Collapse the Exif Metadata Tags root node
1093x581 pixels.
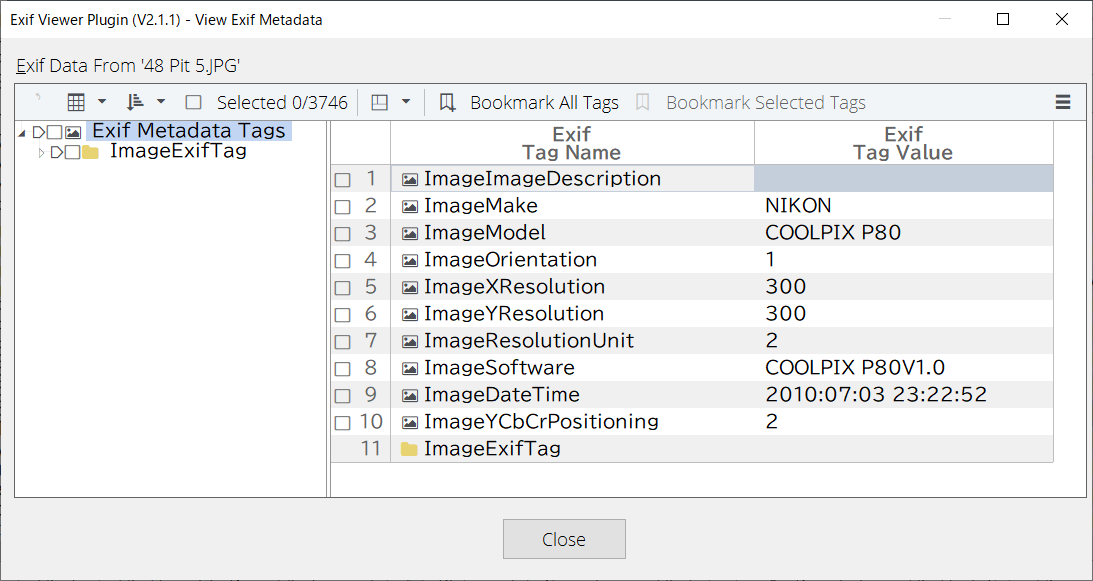(x=23, y=133)
